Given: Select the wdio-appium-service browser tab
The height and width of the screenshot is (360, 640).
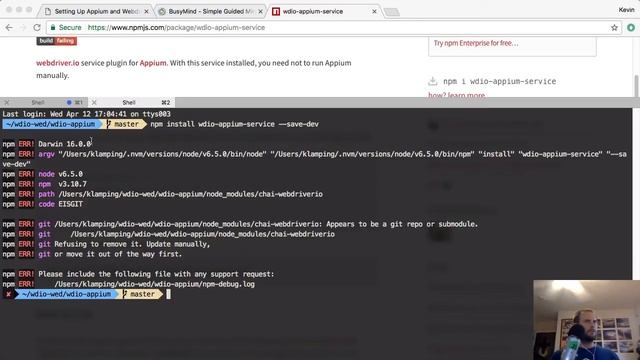Looking at the screenshot, I should (314, 11).
